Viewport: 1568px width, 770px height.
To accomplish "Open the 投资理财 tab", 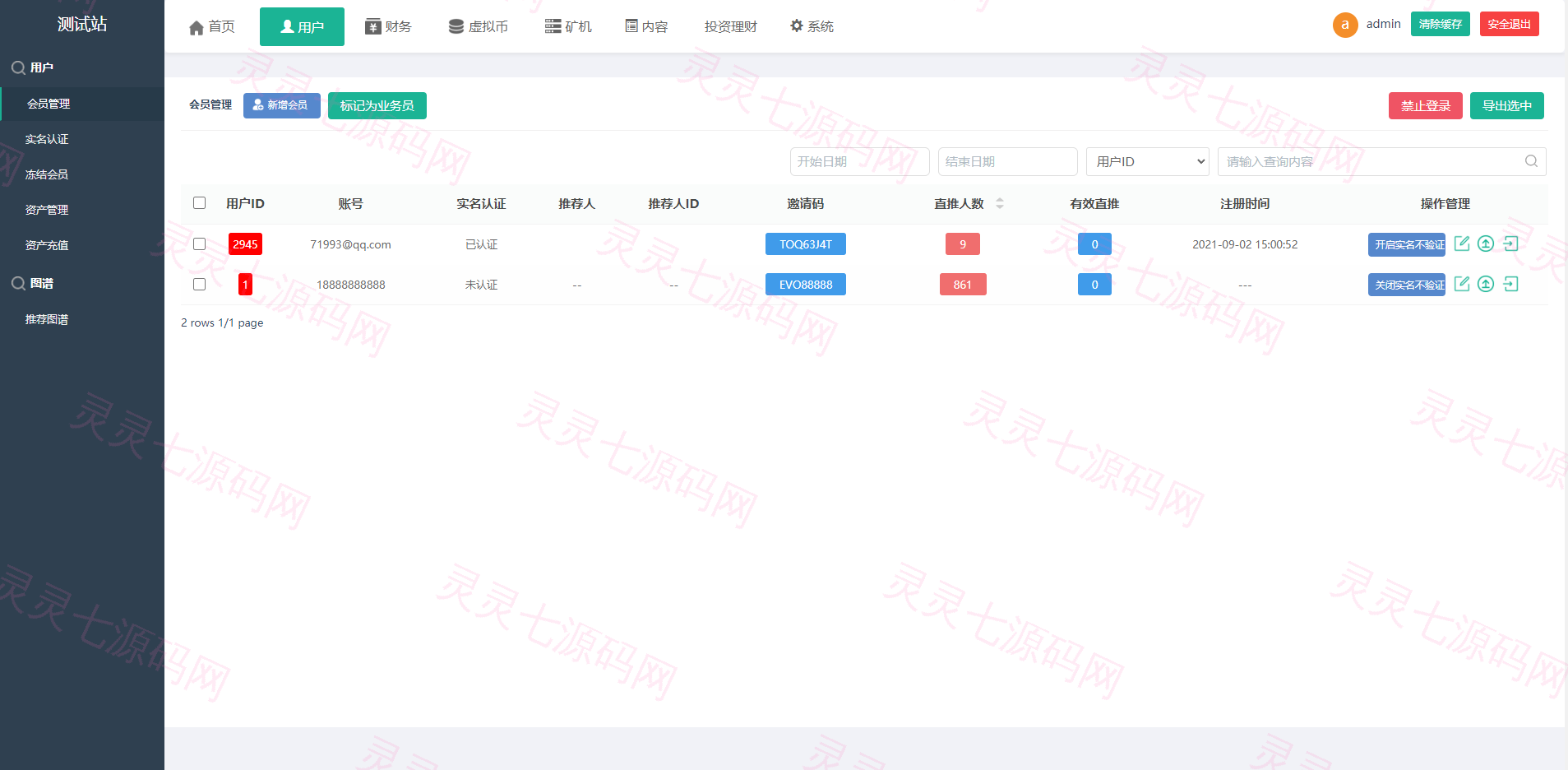I will [x=731, y=27].
